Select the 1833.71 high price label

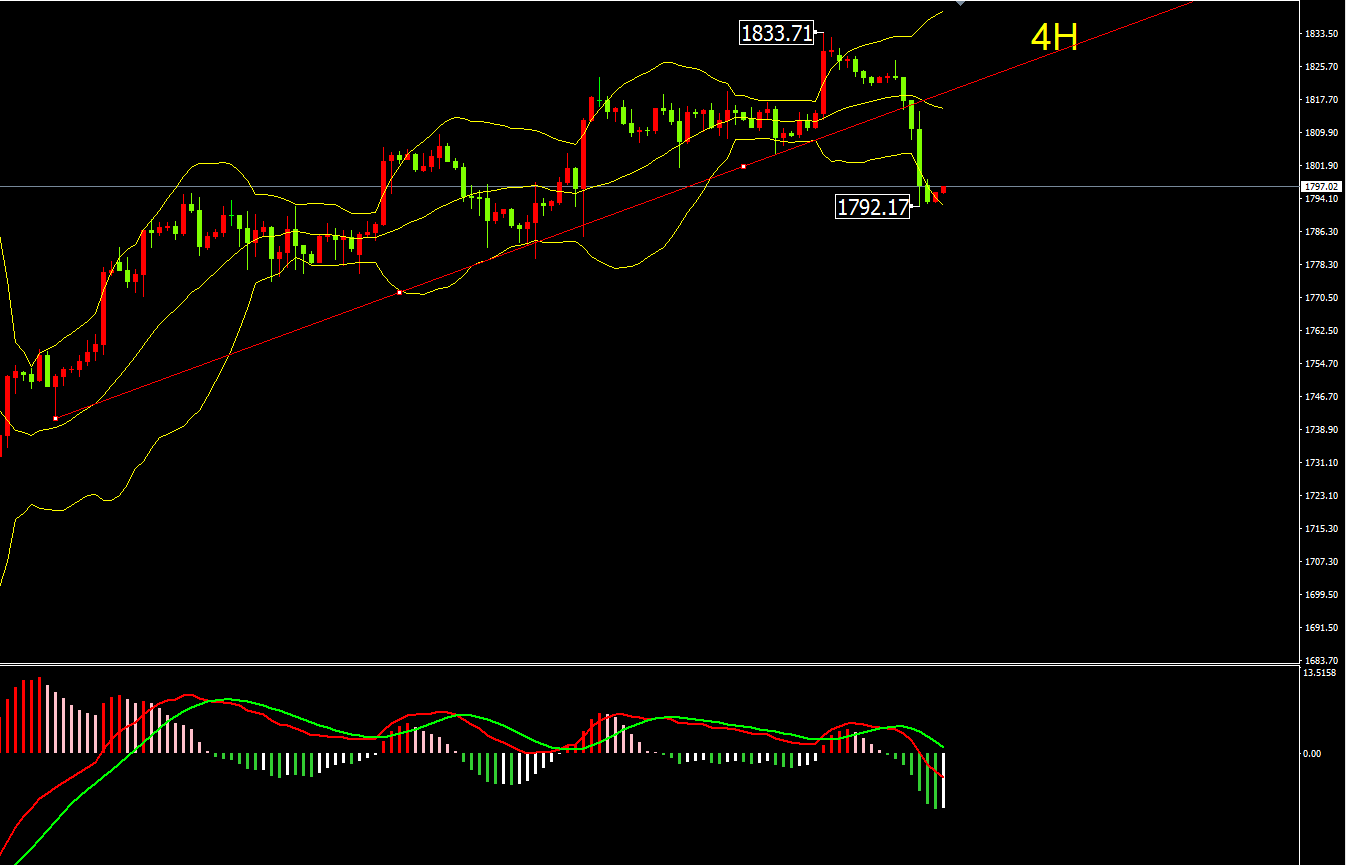(x=777, y=33)
